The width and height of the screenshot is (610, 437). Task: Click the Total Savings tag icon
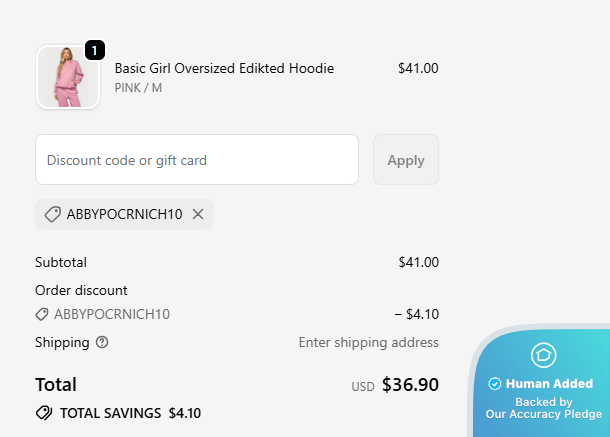tap(44, 412)
